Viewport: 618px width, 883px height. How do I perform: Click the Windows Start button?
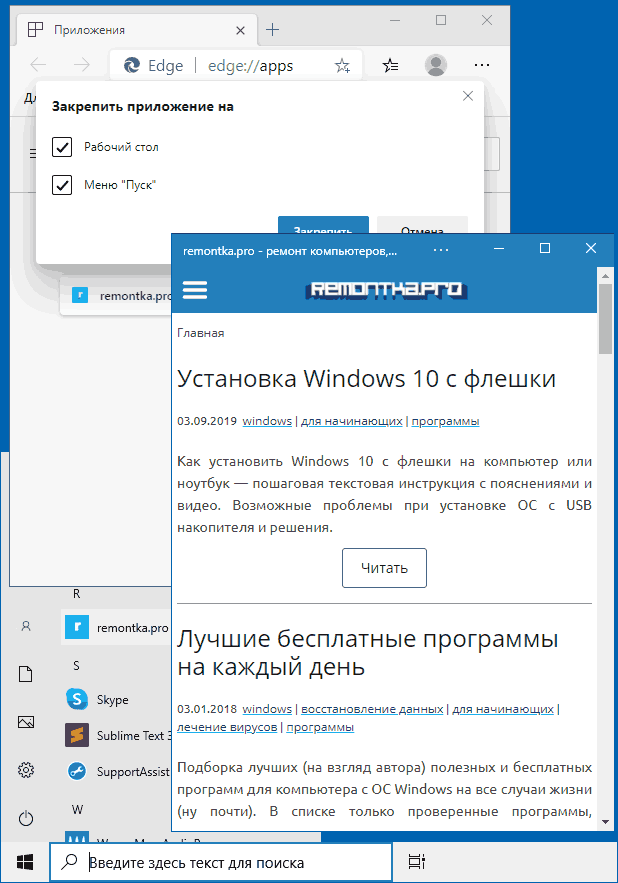click(25, 862)
